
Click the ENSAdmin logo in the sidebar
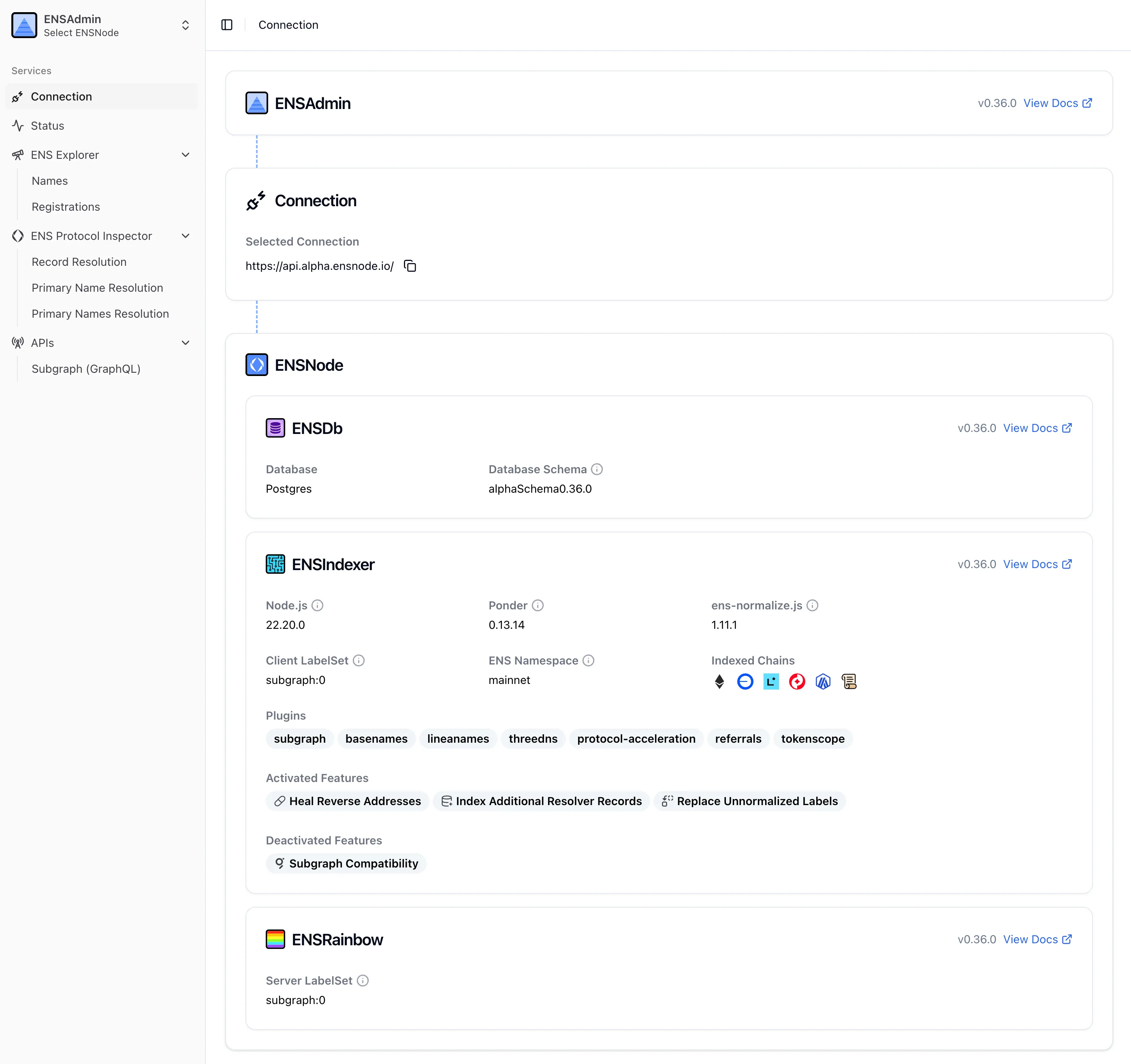tap(24, 24)
